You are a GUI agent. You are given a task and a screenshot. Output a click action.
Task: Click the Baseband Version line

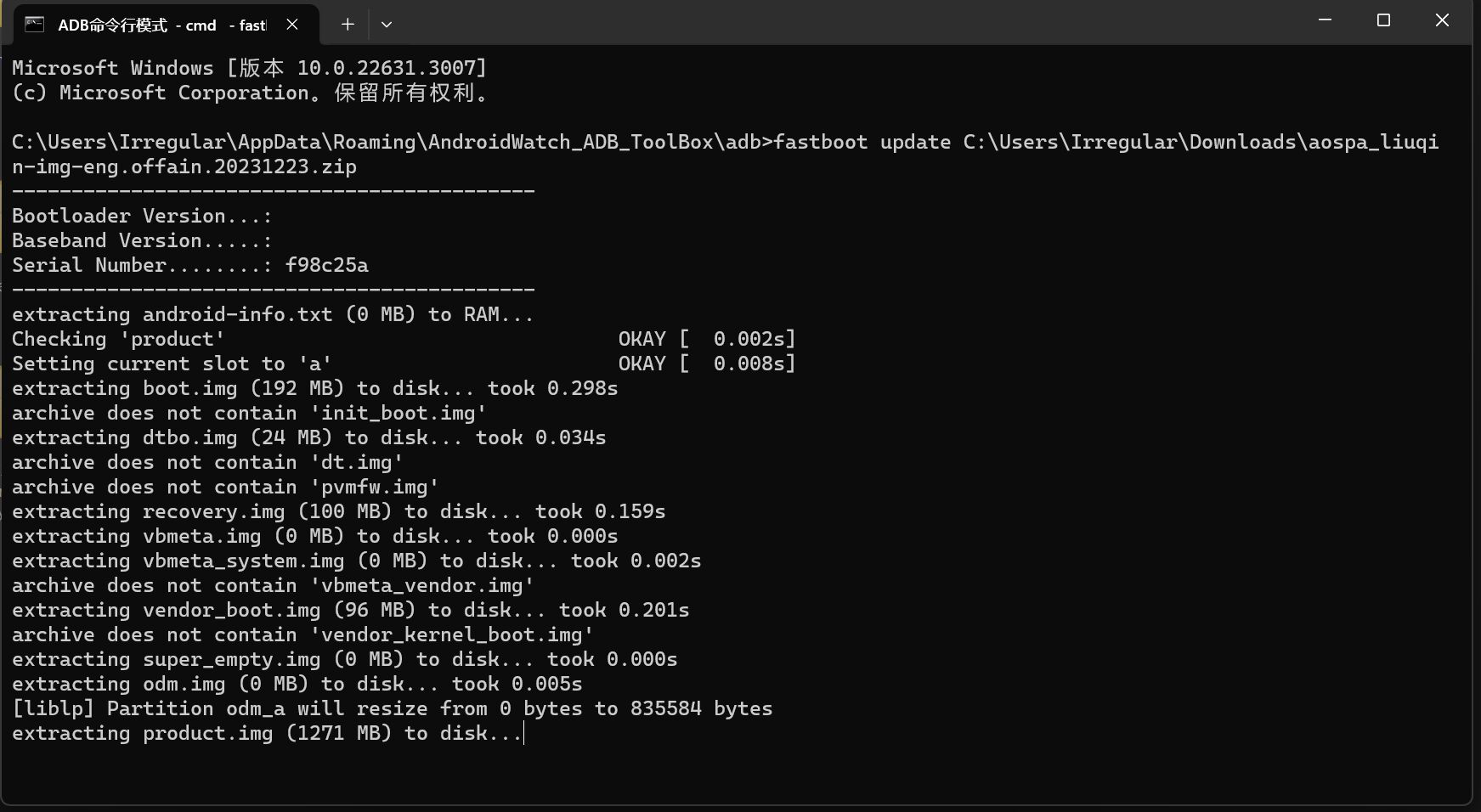pyautogui.click(x=142, y=240)
